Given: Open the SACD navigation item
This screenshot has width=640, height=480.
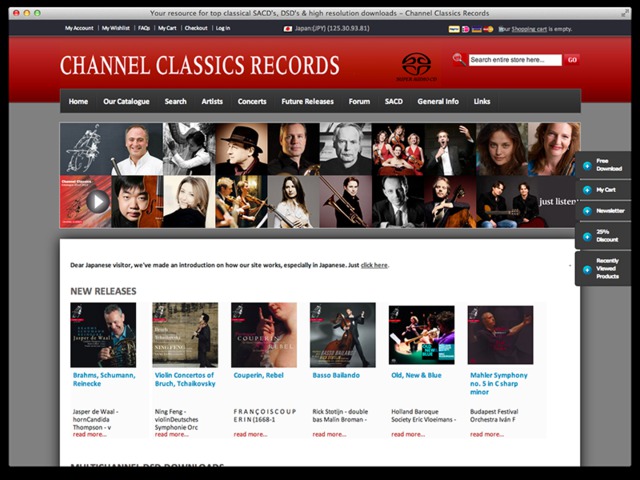Looking at the screenshot, I should pyautogui.click(x=393, y=102).
